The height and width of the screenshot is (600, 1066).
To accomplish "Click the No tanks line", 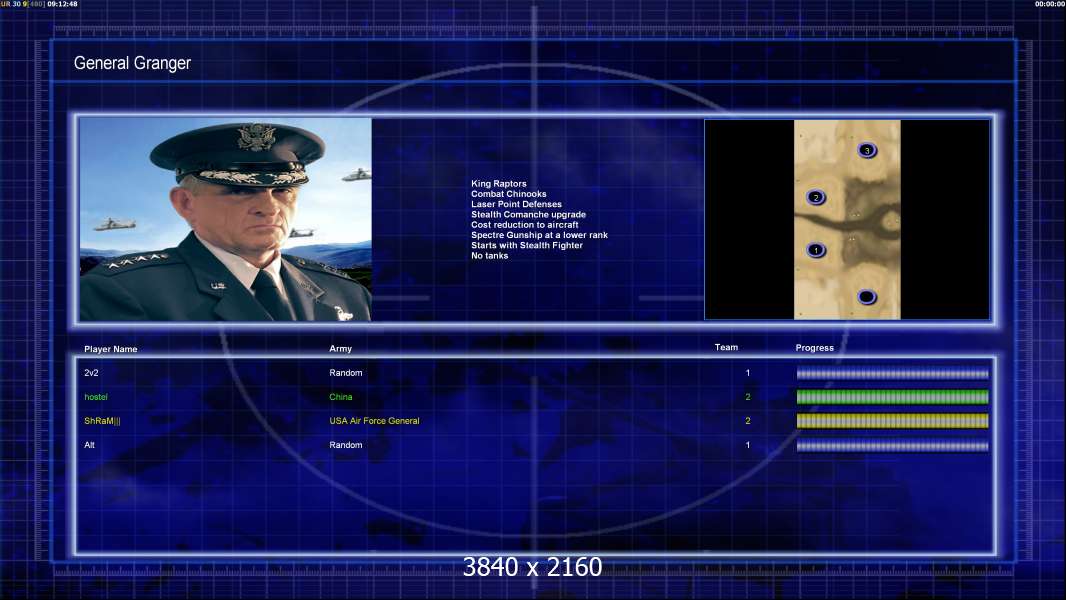I will pyautogui.click(x=489, y=255).
